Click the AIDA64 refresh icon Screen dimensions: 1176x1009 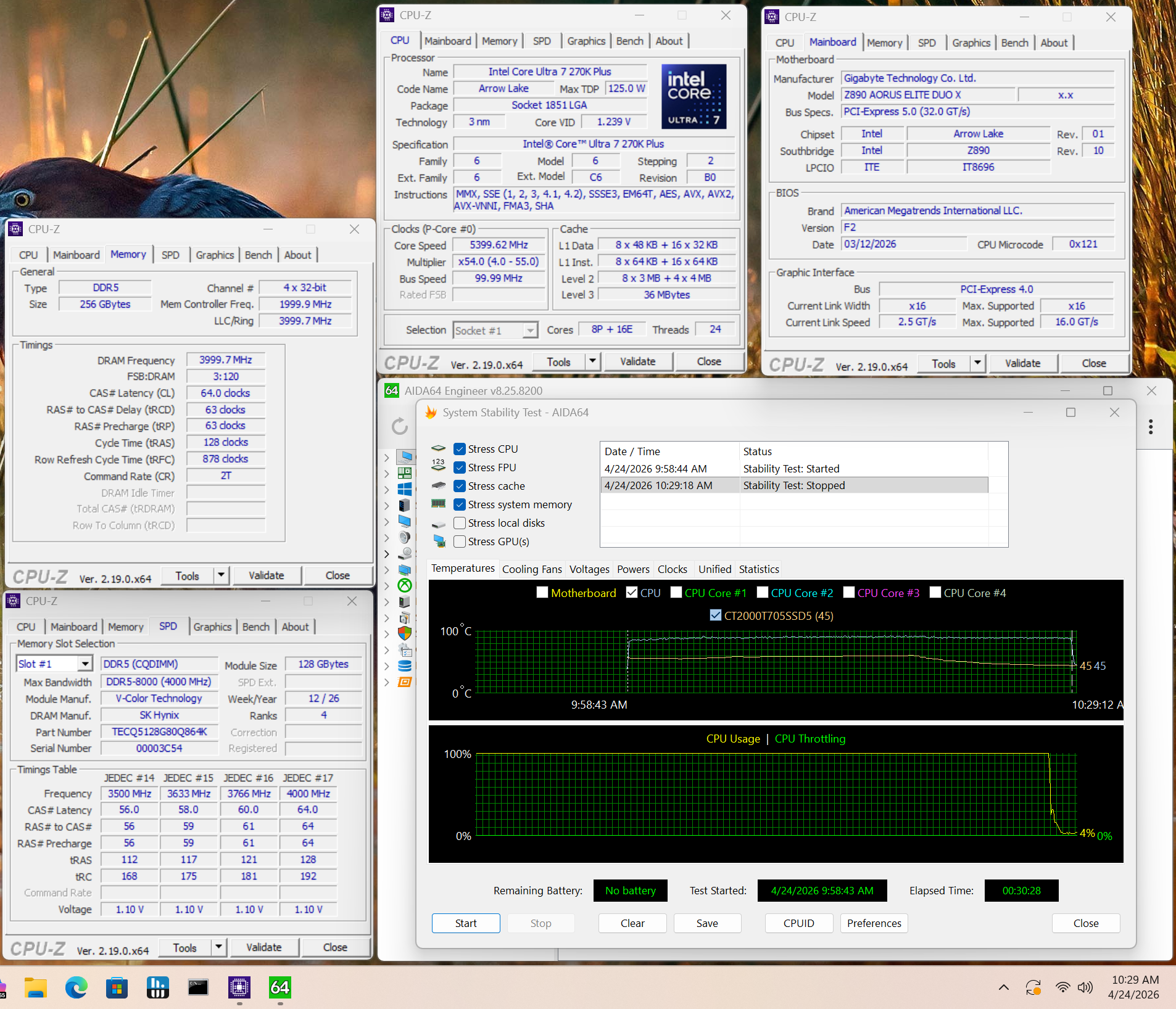tap(400, 426)
